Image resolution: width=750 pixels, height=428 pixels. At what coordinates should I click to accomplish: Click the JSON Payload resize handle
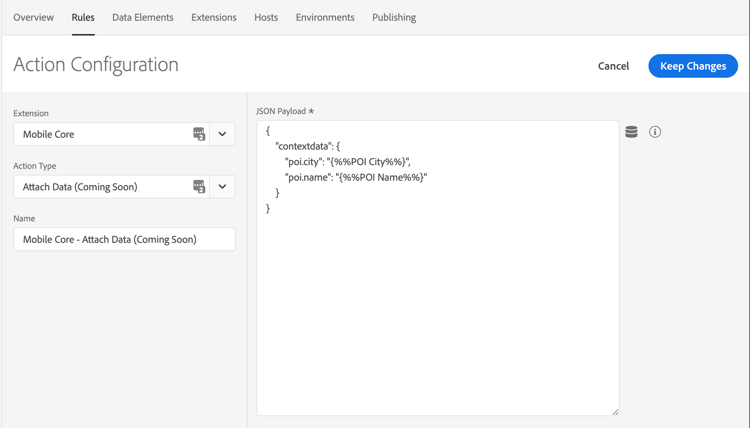pyautogui.click(x=615, y=412)
